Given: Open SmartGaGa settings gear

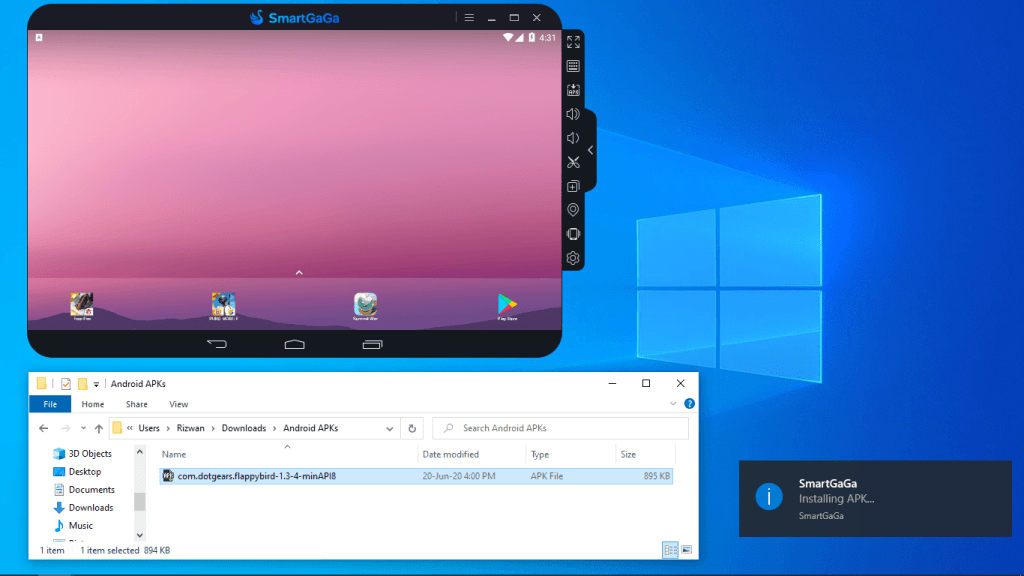Looking at the screenshot, I should pos(573,258).
